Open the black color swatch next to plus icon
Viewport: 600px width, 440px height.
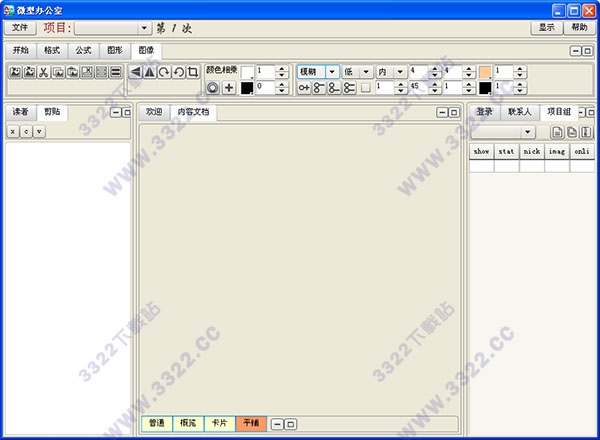[x=247, y=88]
